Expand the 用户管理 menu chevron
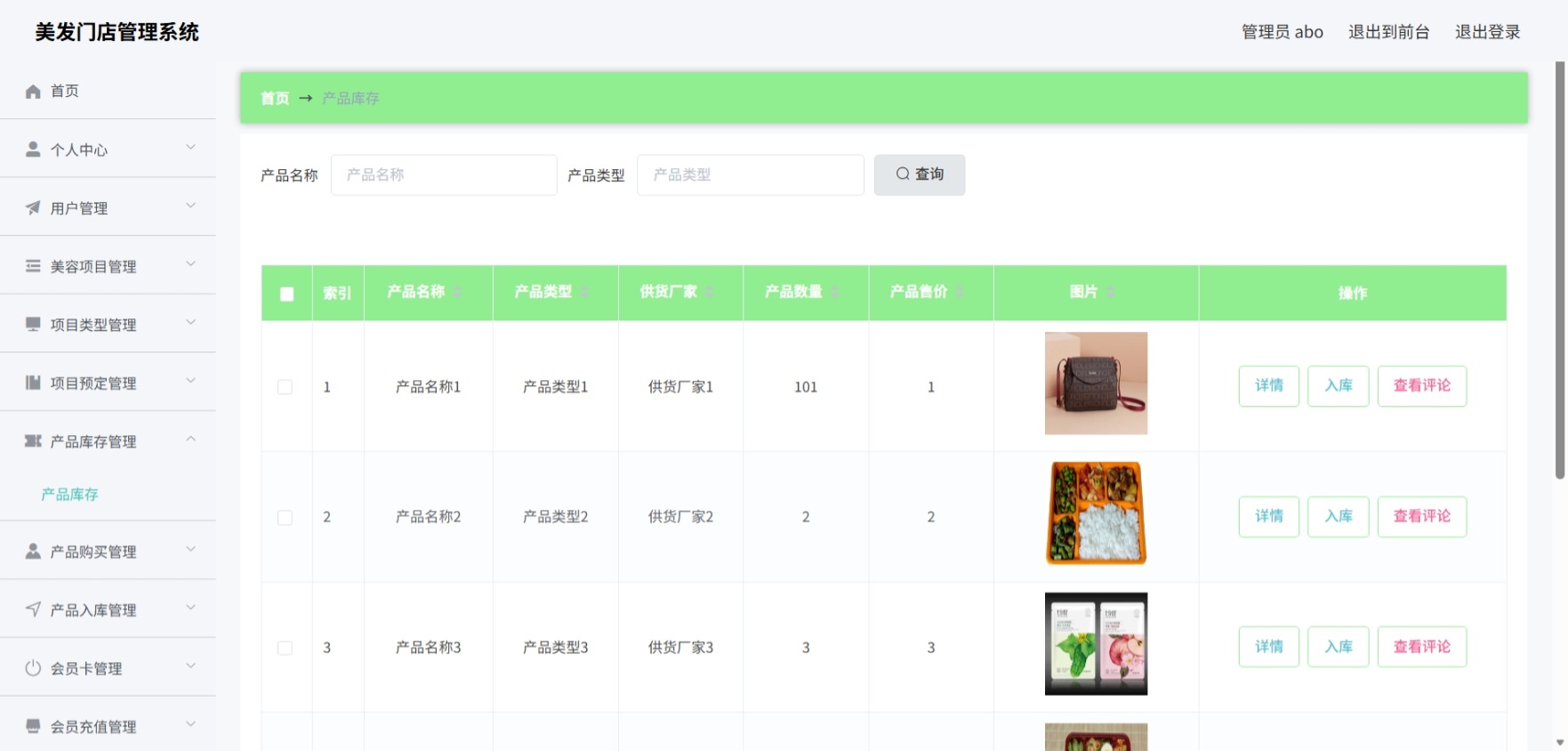 tap(190, 206)
